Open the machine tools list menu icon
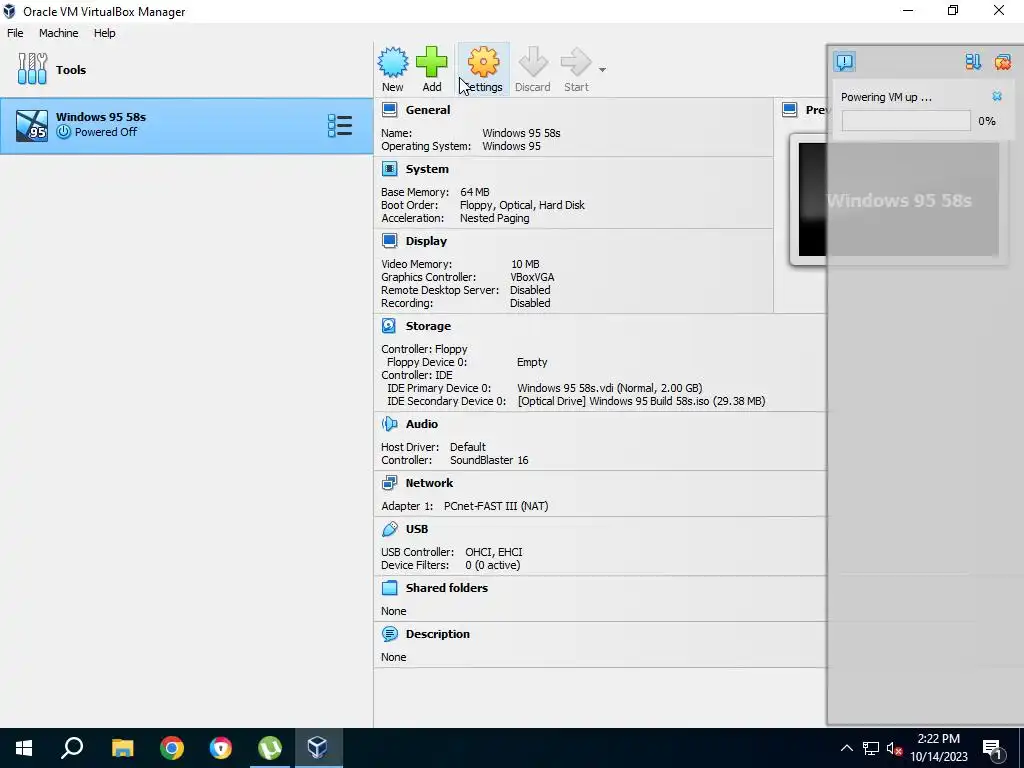Image resolution: width=1024 pixels, height=768 pixels. (340, 125)
